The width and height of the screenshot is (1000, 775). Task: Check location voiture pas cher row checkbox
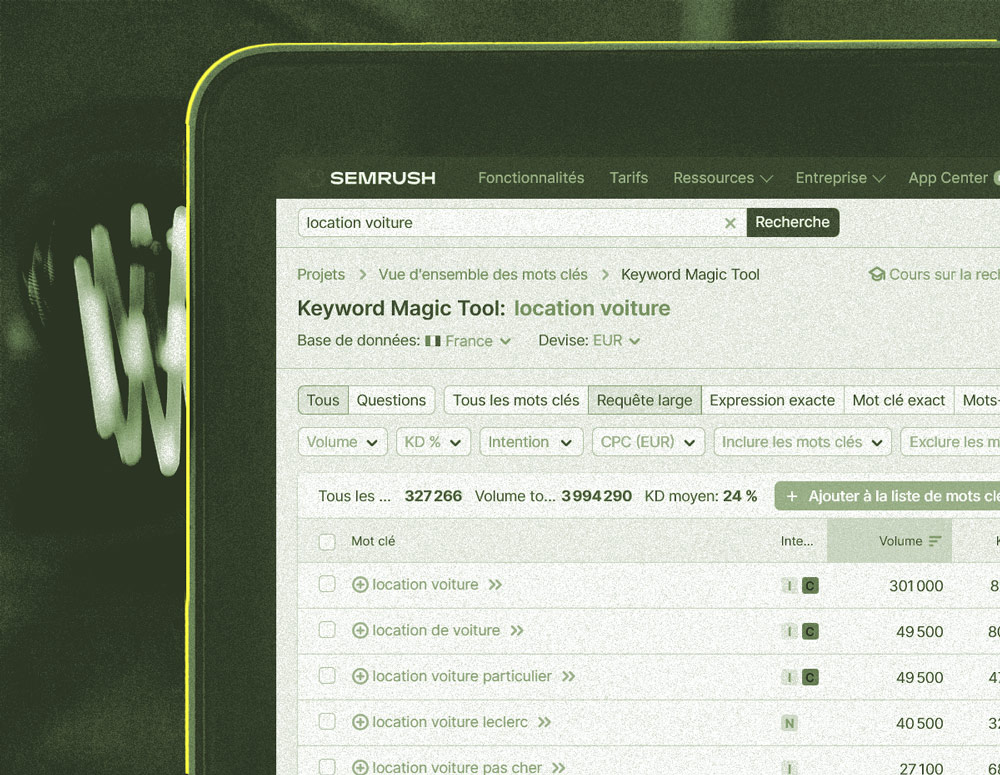click(327, 767)
